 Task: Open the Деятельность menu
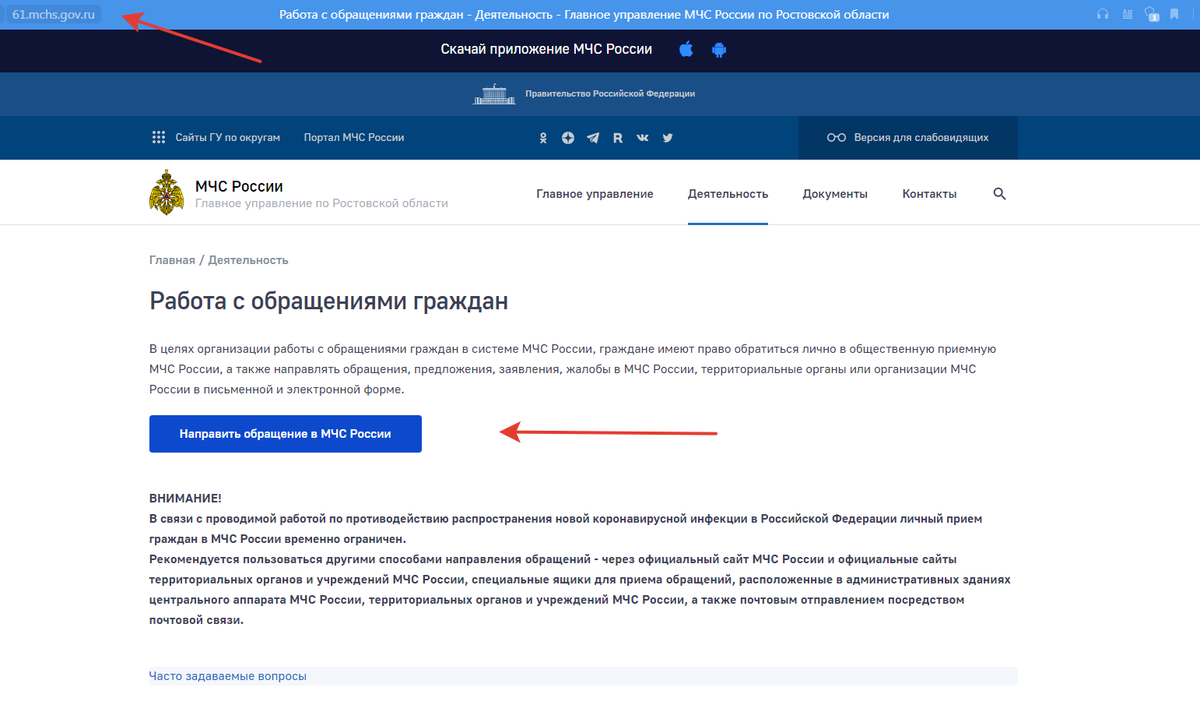coord(728,194)
